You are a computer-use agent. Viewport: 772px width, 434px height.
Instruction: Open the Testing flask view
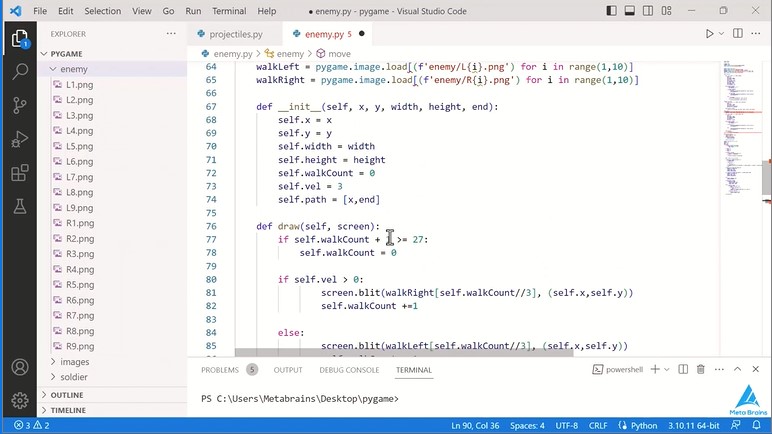click(x=20, y=206)
